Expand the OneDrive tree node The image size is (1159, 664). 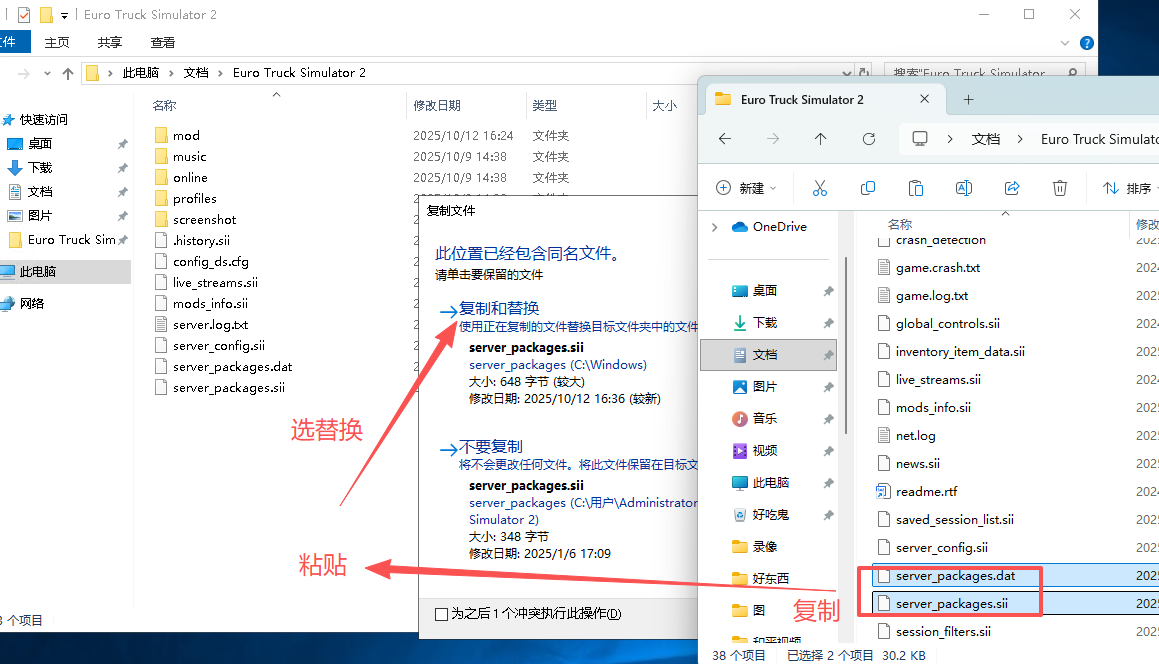pyautogui.click(x=714, y=227)
